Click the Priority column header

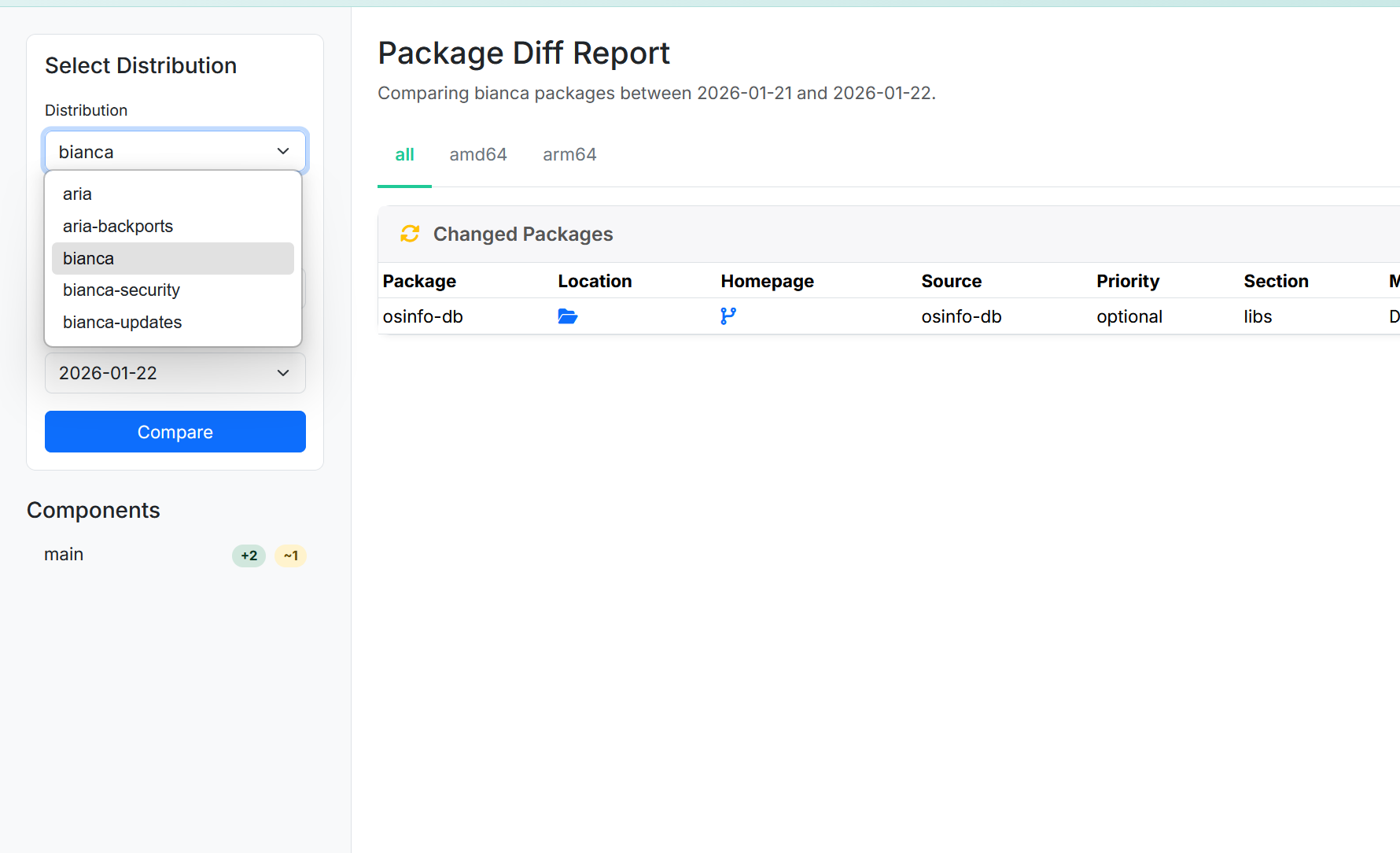coord(1128,281)
